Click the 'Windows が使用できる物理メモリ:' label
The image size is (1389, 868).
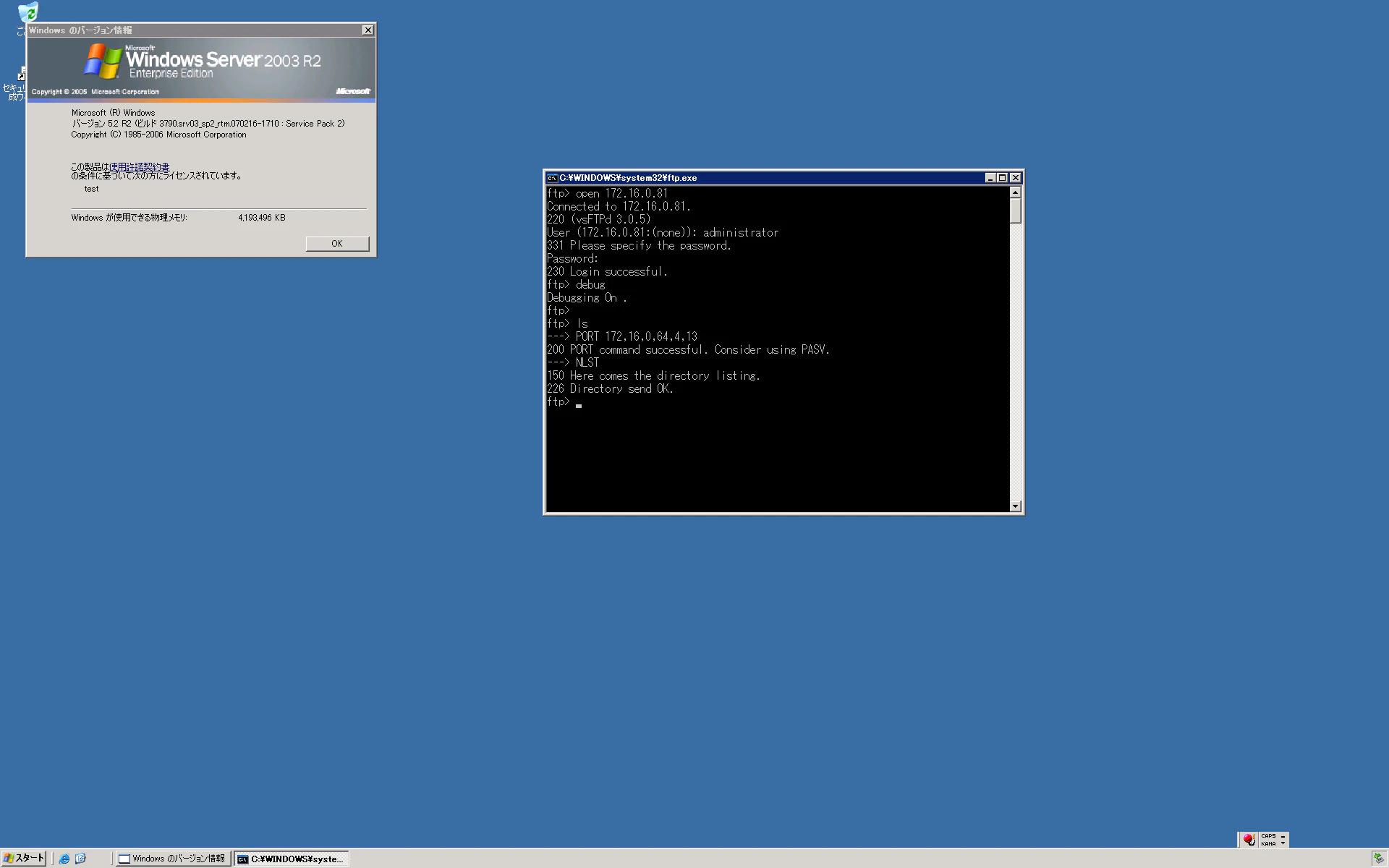(129, 218)
